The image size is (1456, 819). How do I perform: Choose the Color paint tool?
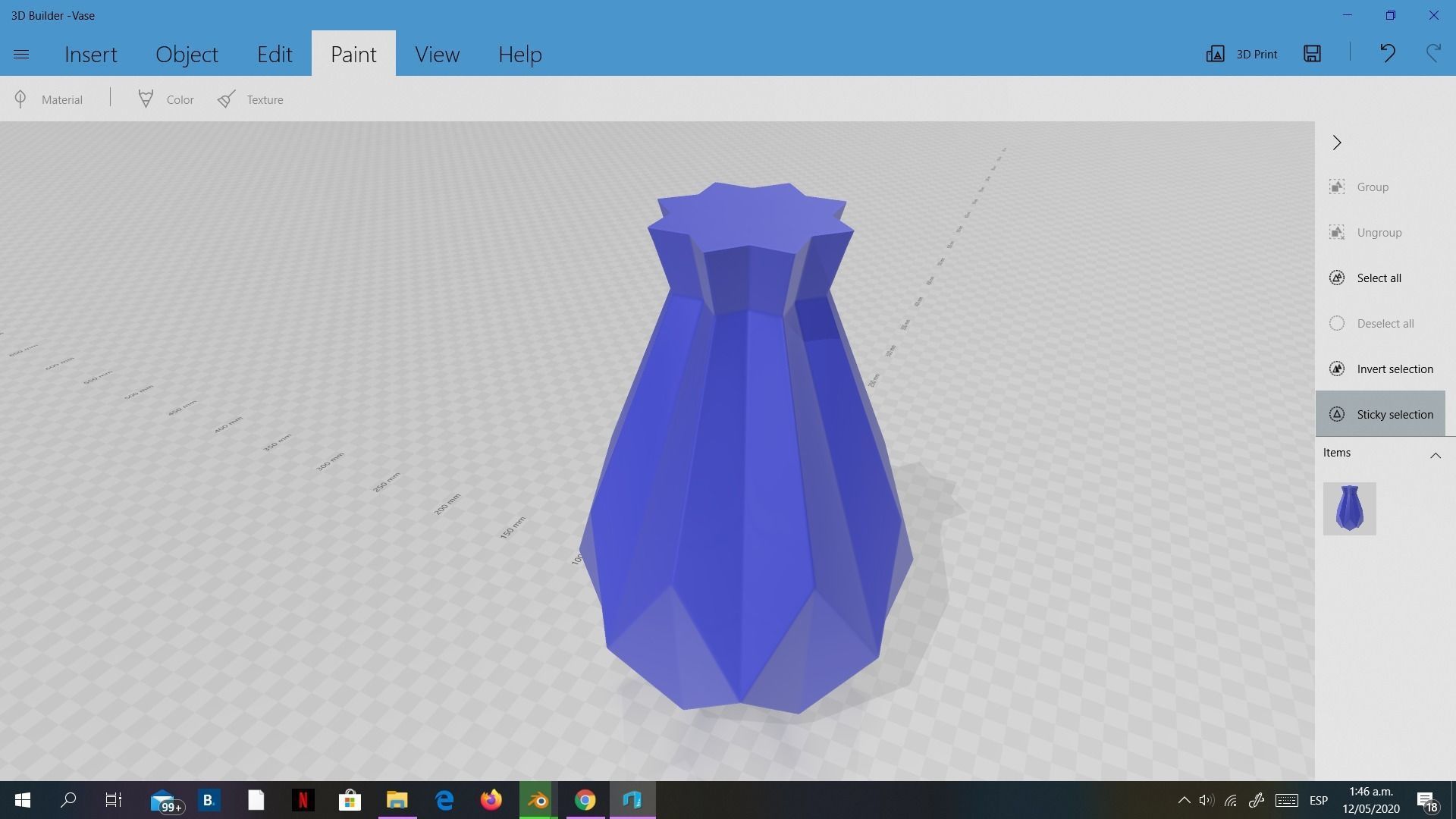166,99
